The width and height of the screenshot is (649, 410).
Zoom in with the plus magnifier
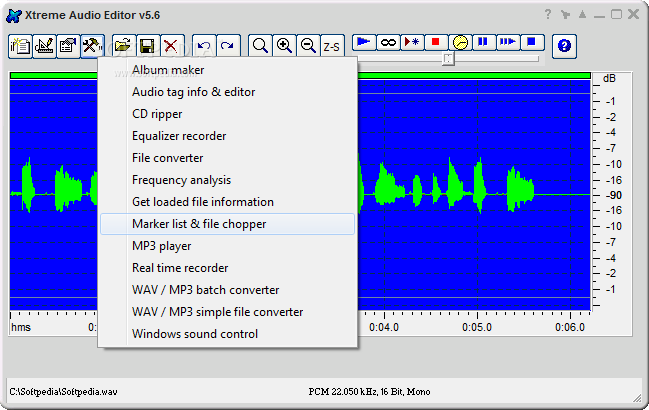(284, 46)
